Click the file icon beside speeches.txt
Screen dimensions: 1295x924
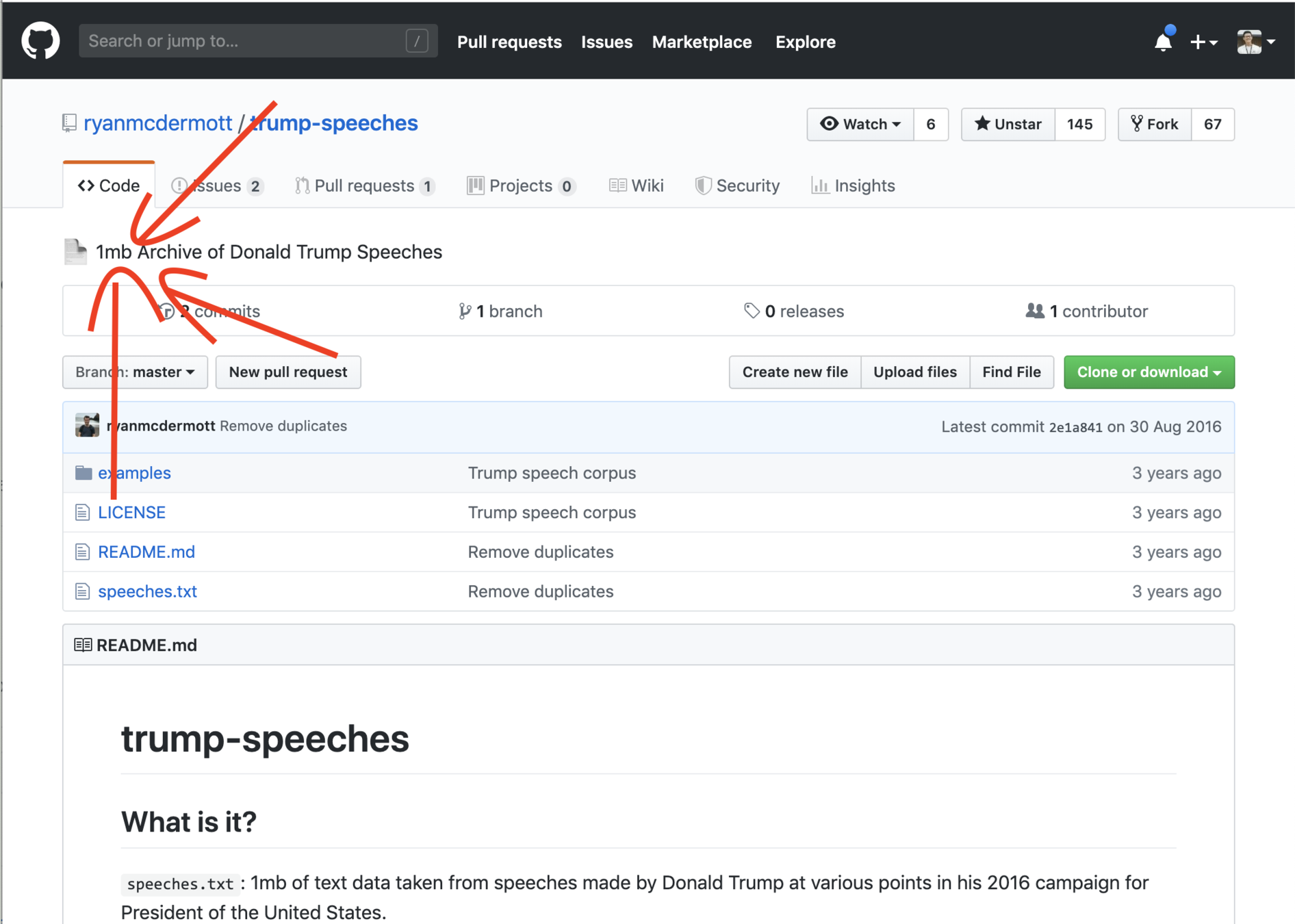click(82, 591)
